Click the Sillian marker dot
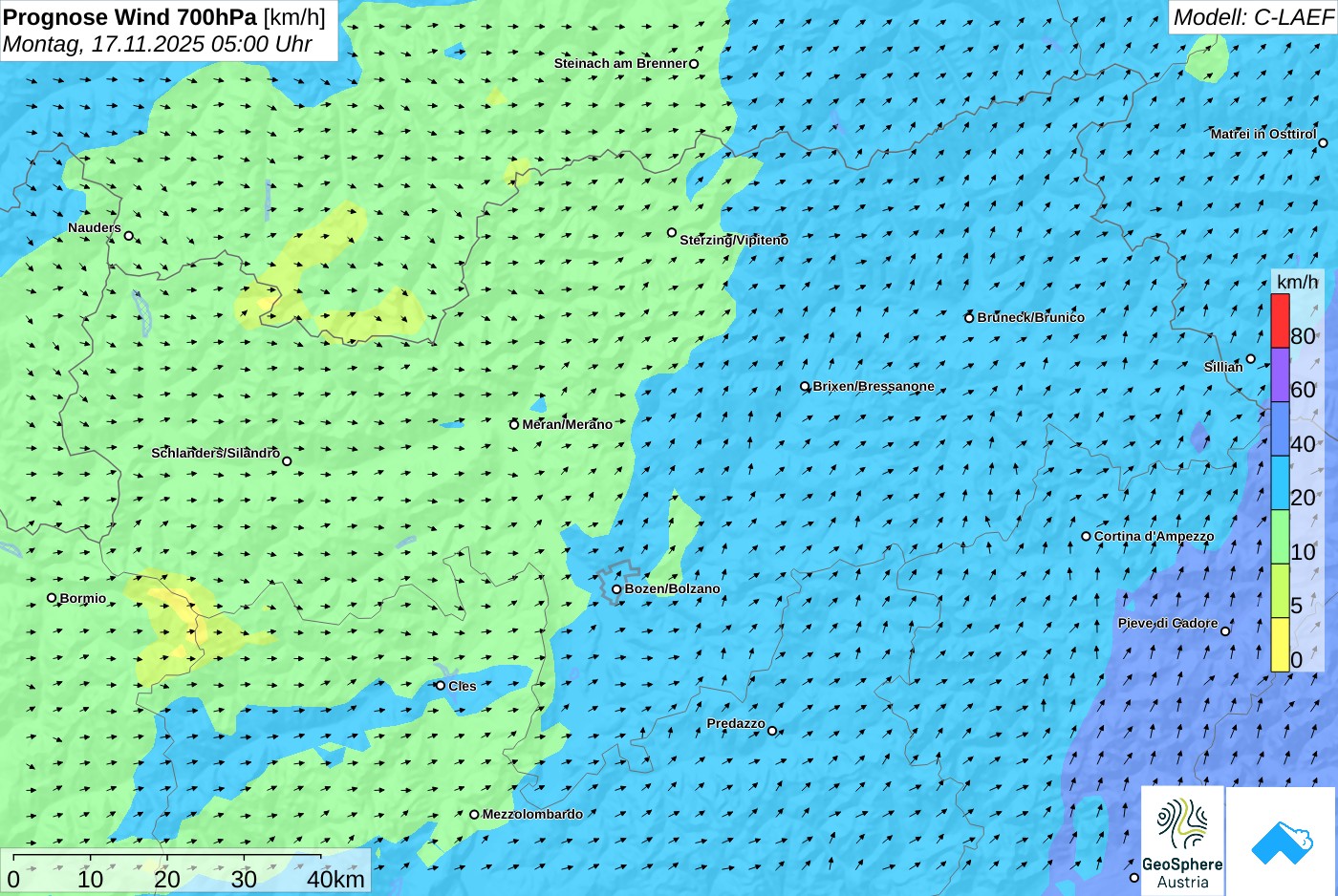The width and height of the screenshot is (1338, 896). coord(1250,359)
